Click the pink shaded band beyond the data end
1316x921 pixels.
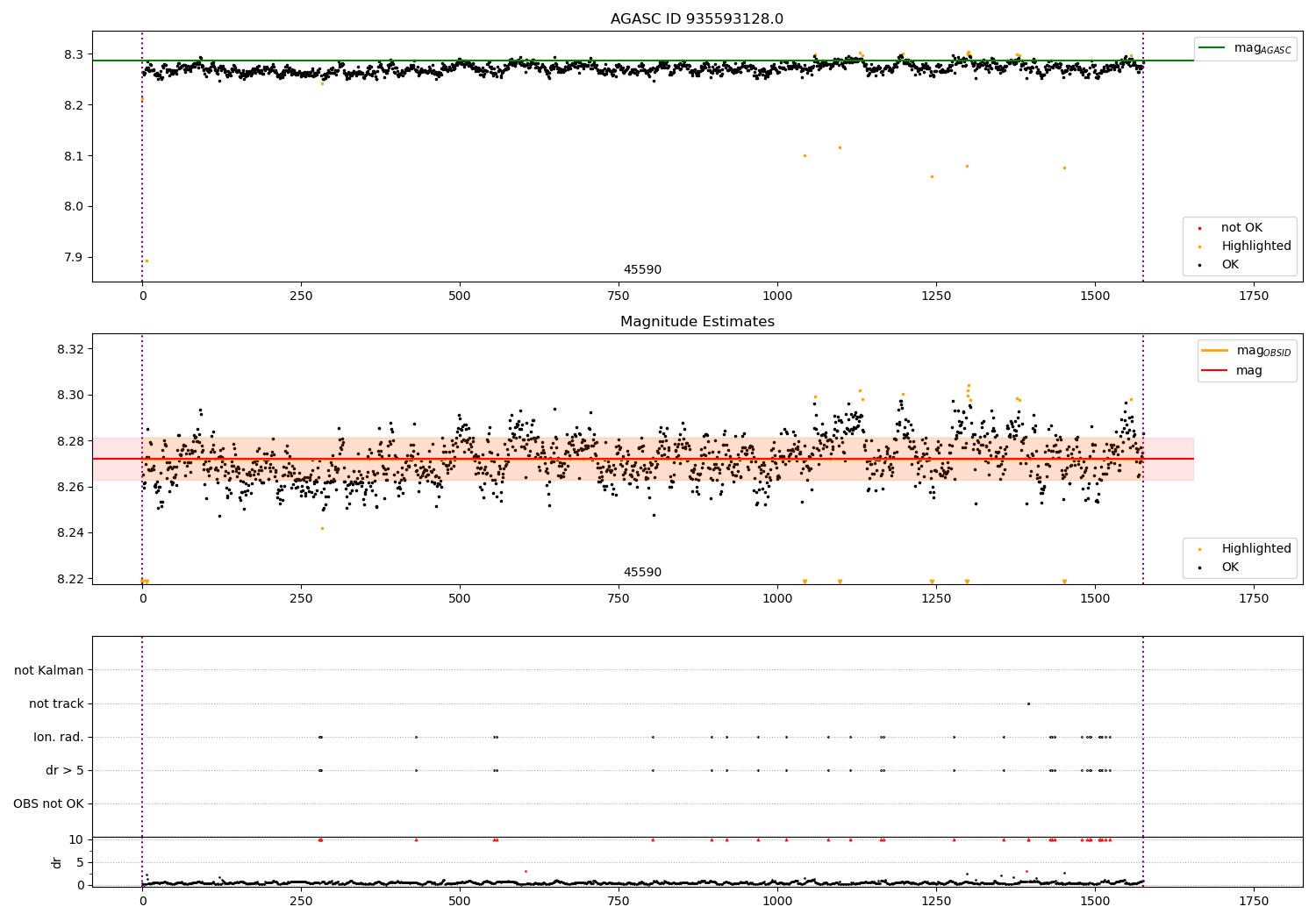[1169, 459]
